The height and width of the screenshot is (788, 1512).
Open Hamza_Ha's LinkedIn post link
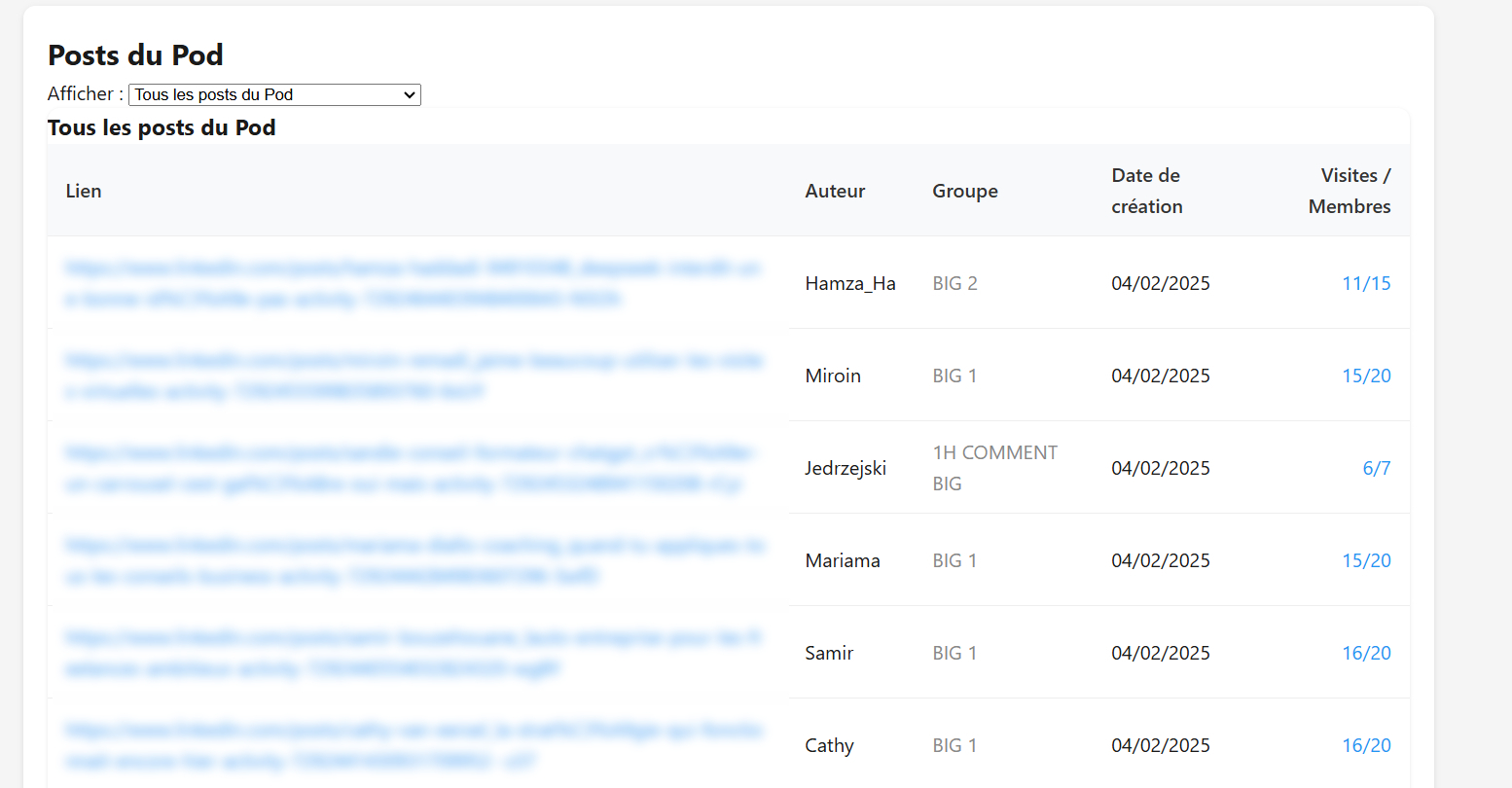(x=413, y=283)
